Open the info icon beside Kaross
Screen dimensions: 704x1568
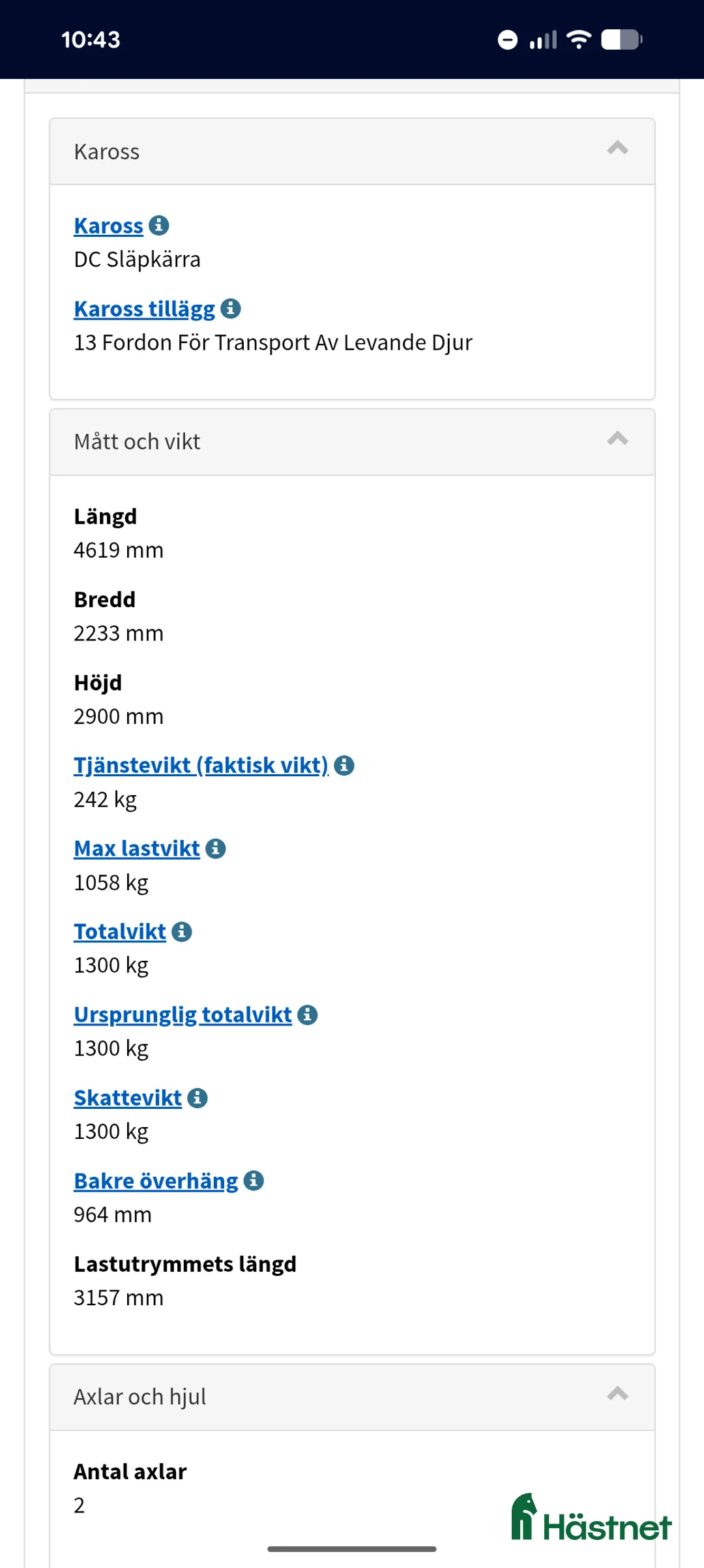(x=160, y=226)
